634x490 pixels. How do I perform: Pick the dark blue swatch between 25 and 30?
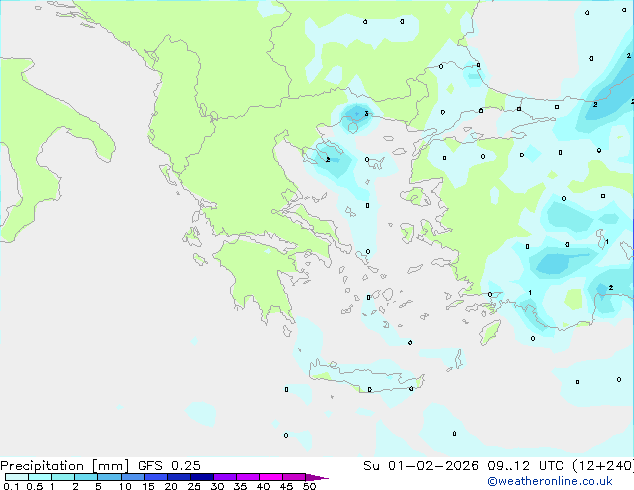pos(201,477)
